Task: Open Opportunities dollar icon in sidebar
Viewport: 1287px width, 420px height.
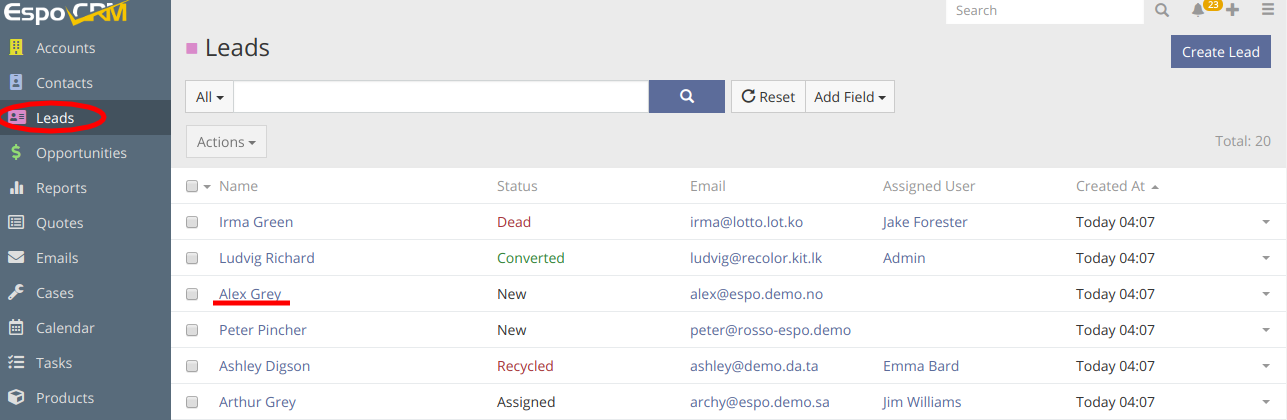Action: (x=16, y=153)
